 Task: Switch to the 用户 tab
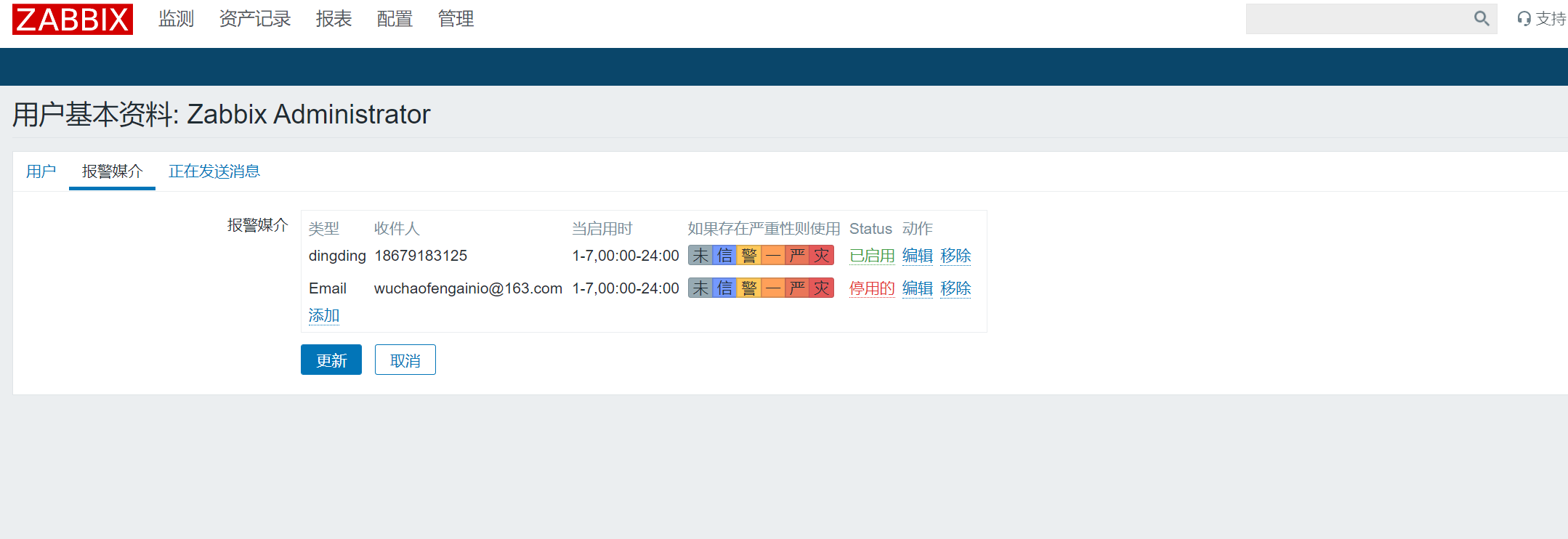coord(41,171)
